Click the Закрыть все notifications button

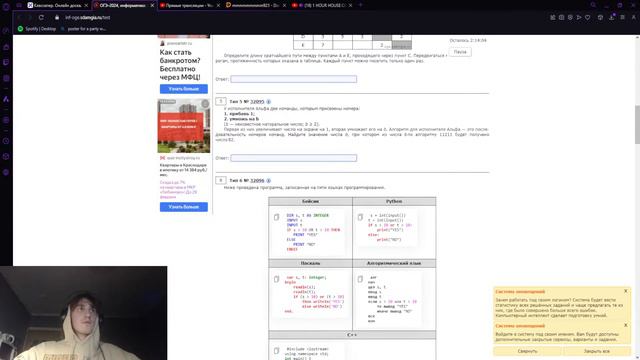[x=596, y=351]
